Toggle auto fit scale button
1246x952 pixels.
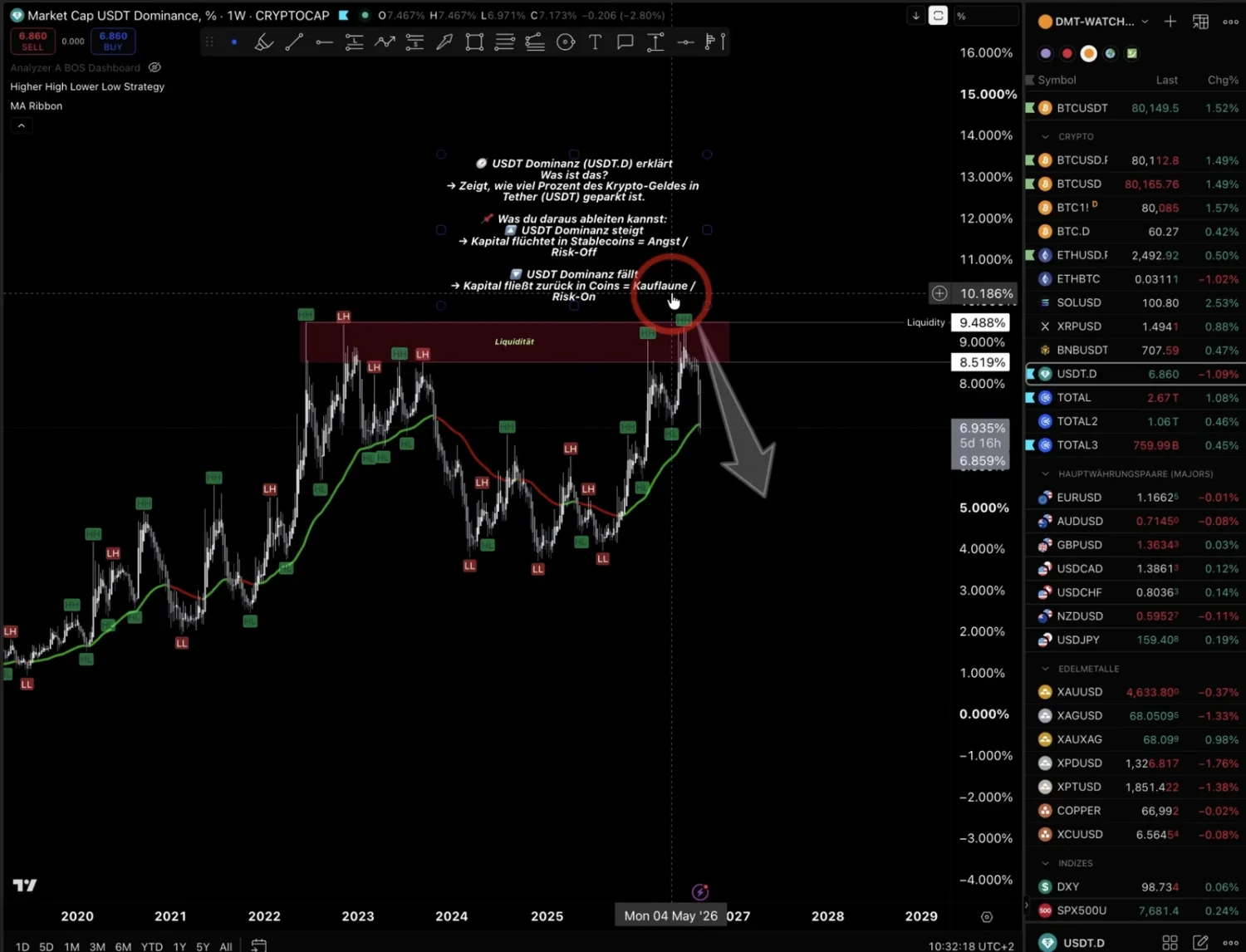938,16
